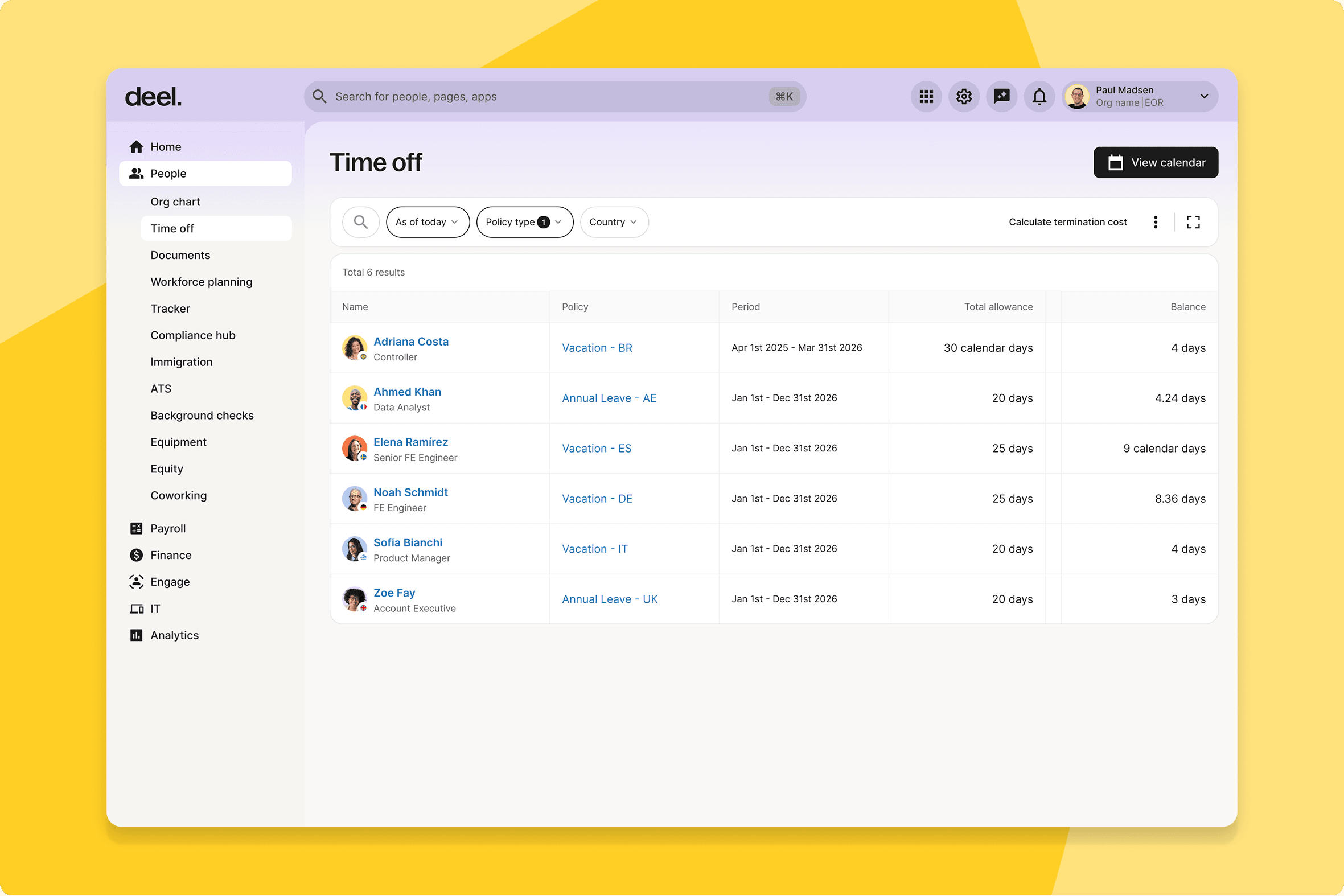
Task: Expand the Paul Madsen account menu chevron
Action: (x=1204, y=97)
